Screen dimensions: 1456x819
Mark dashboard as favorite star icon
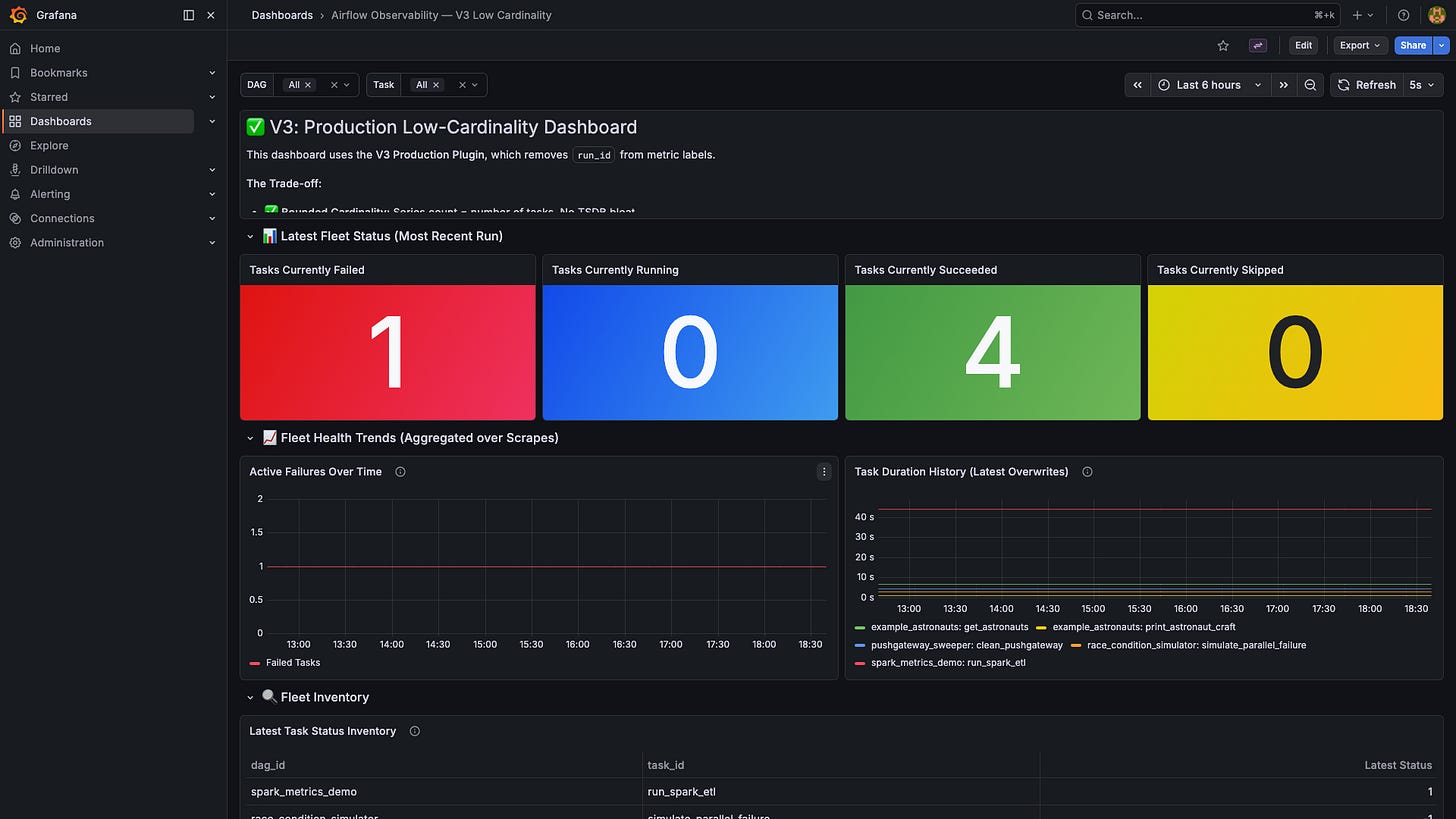pos(1223,45)
